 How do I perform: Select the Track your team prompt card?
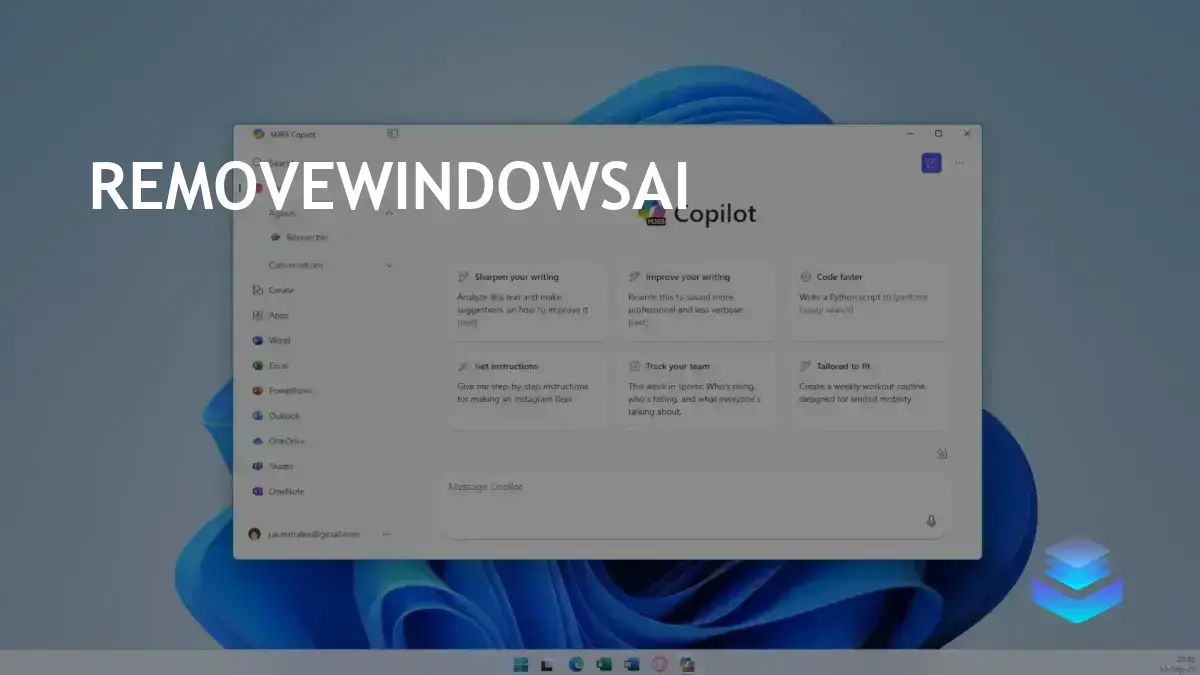pos(698,390)
